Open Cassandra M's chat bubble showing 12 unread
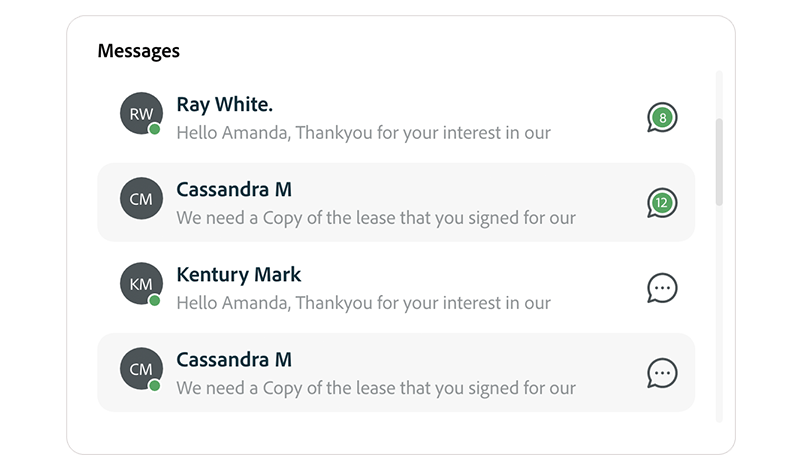This screenshot has height=470, width=790. (x=662, y=203)
